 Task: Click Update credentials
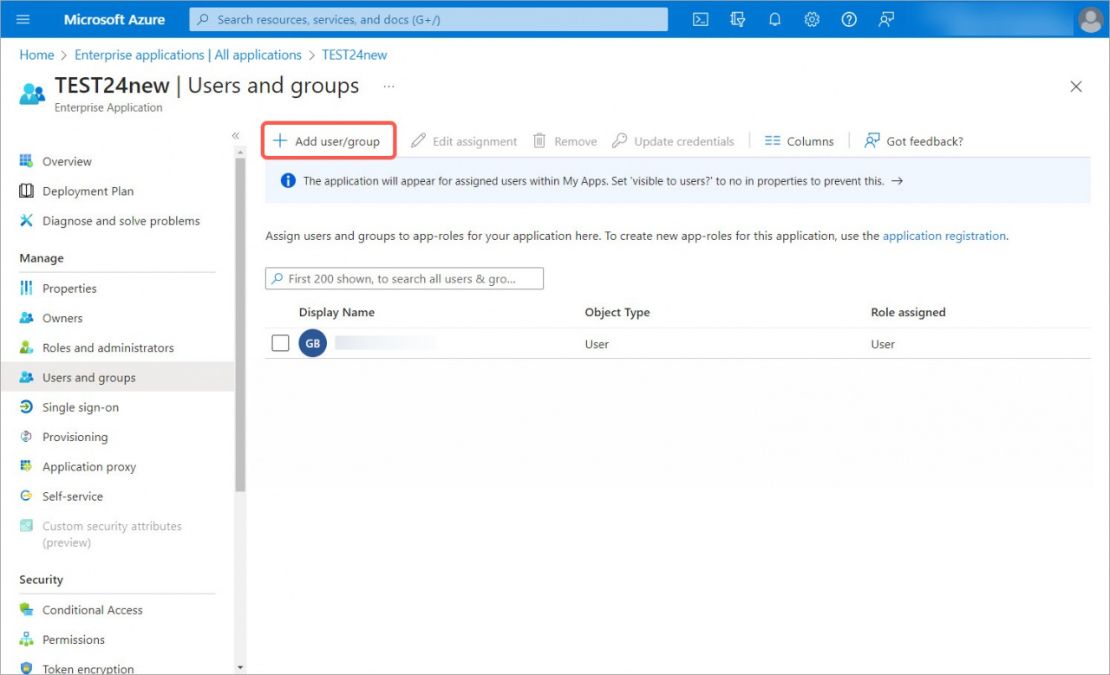pos(673,141)
